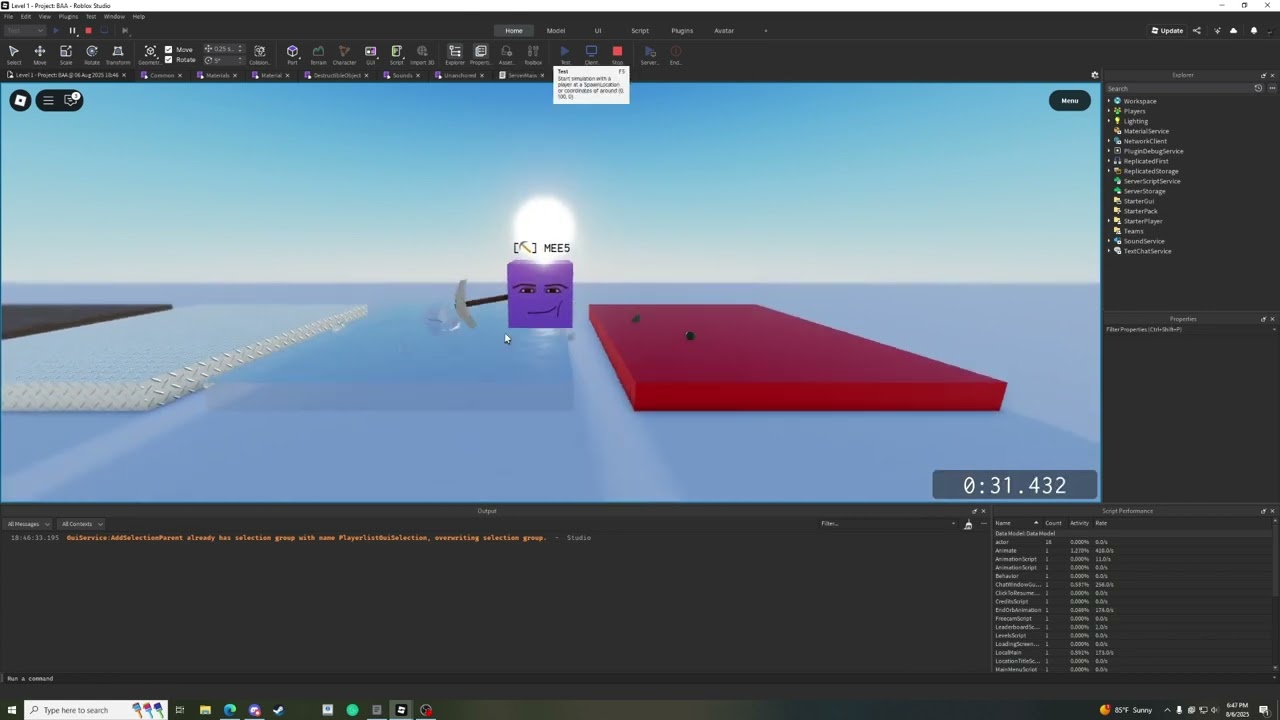This screenshot has width=1280, height=720.
Task: Expand the Workspace tree node
Action: [x=1109, y=101]
